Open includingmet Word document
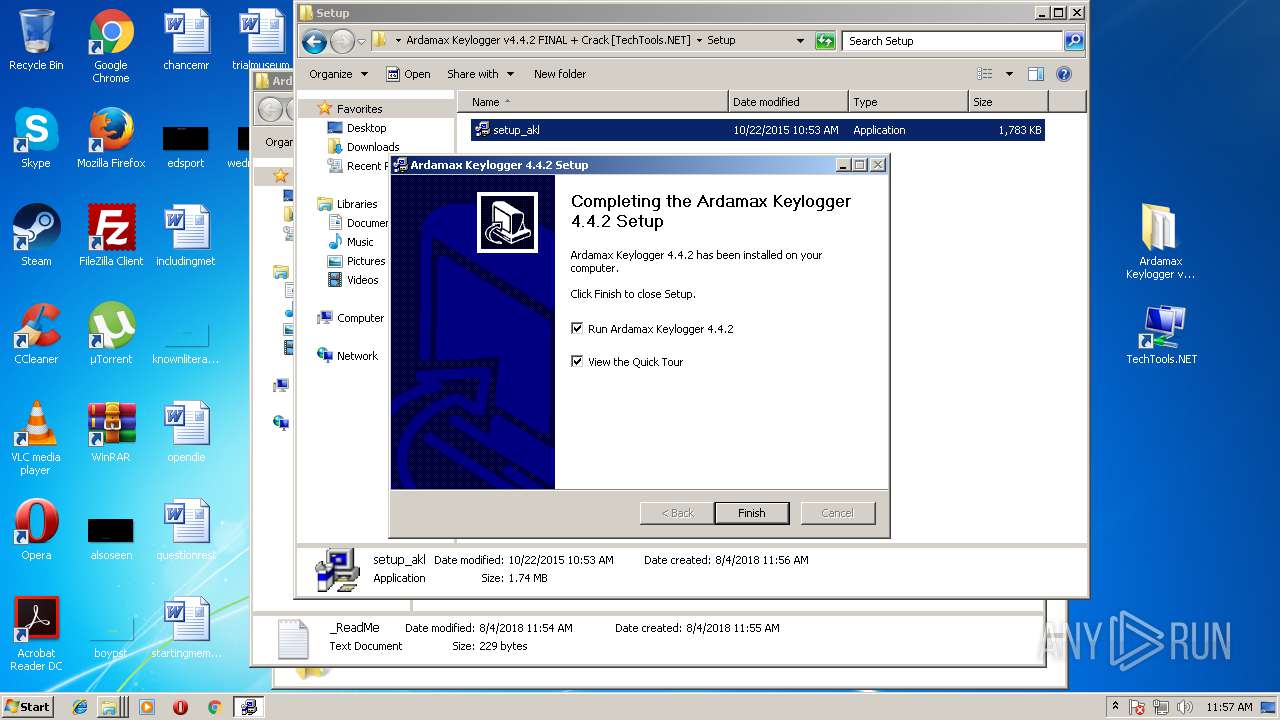Screen dimensions: 1280x720 point(186,236)
